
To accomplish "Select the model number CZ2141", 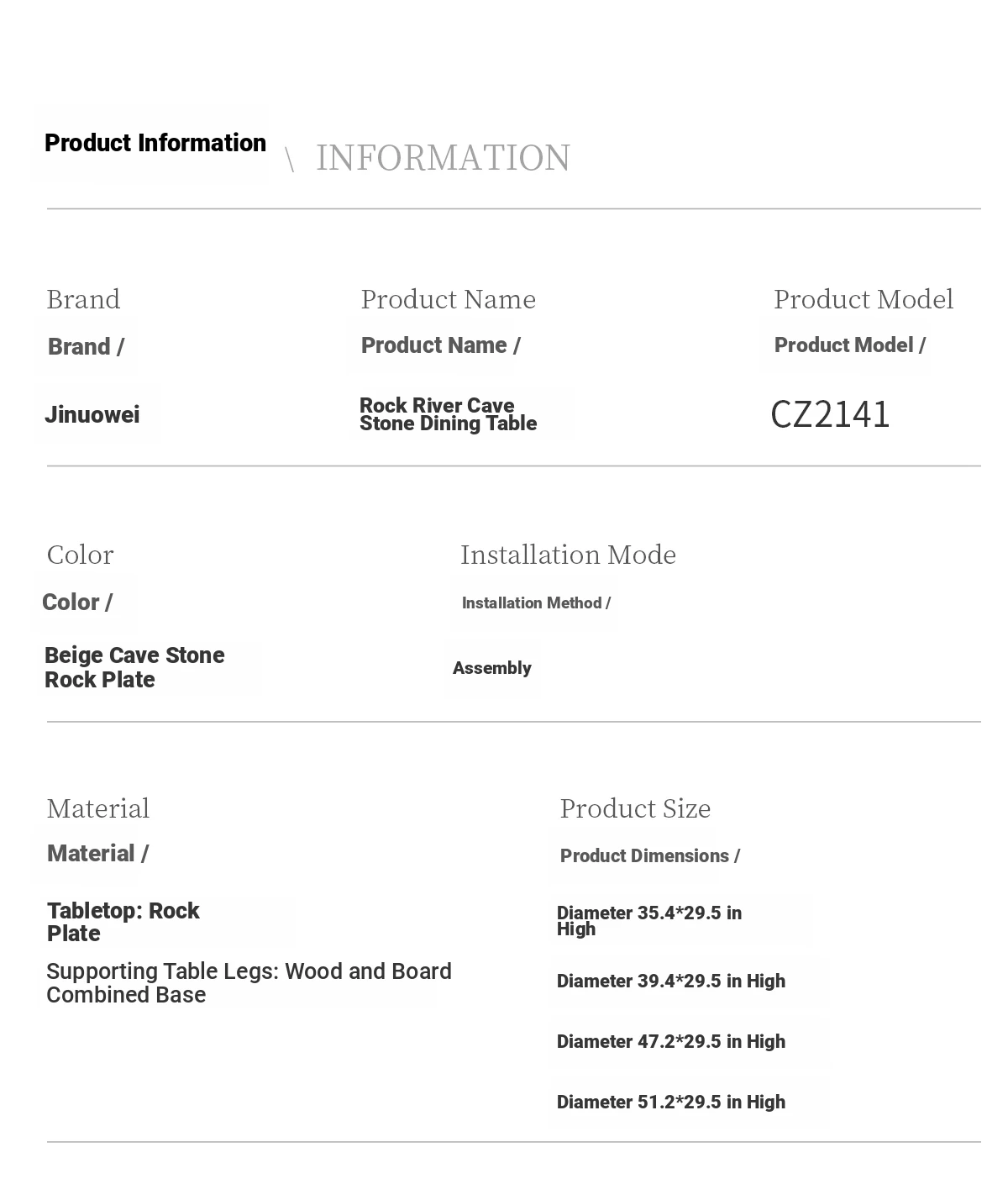I will tap(830, 414).
